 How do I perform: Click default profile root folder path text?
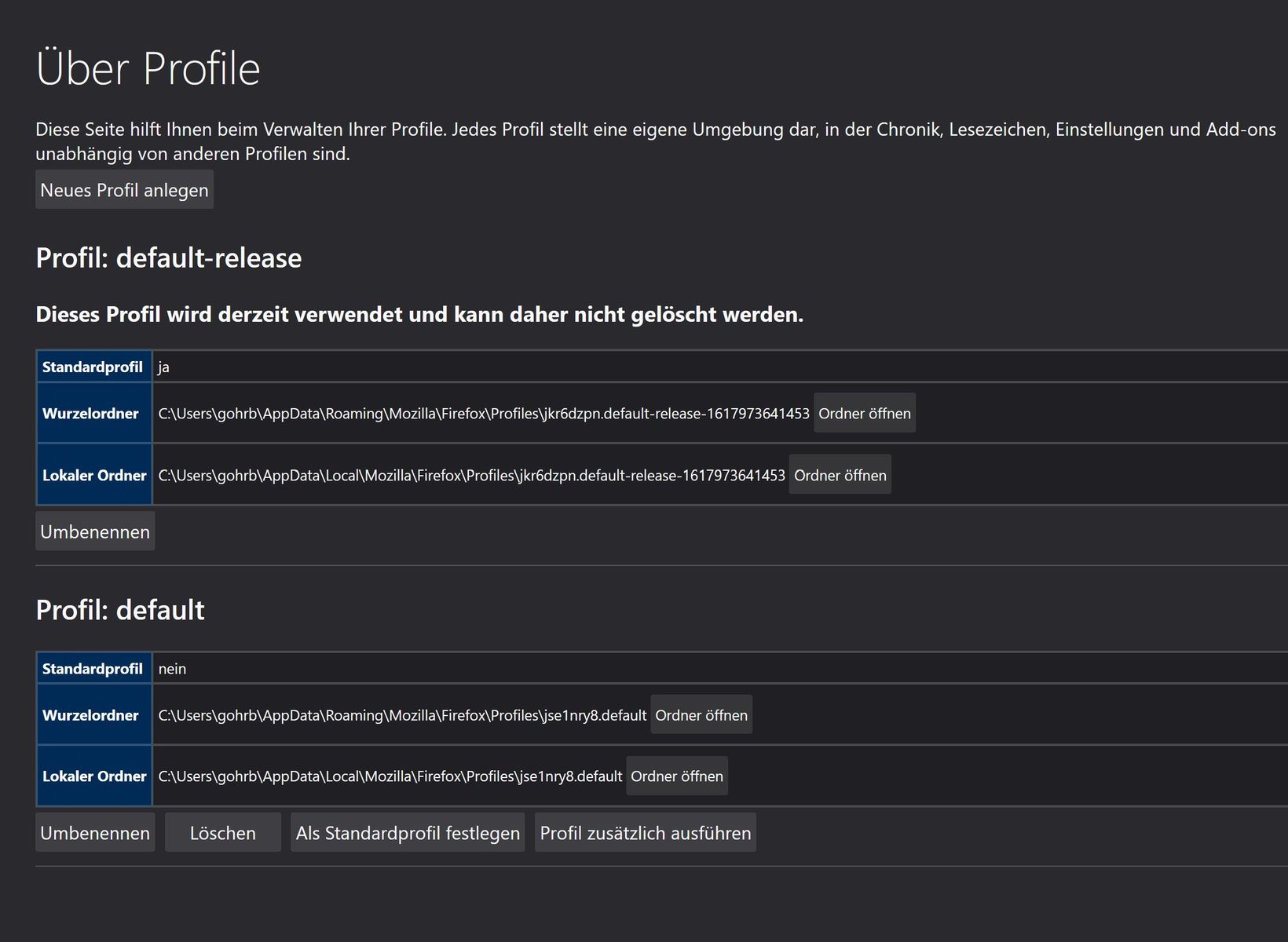402,715
